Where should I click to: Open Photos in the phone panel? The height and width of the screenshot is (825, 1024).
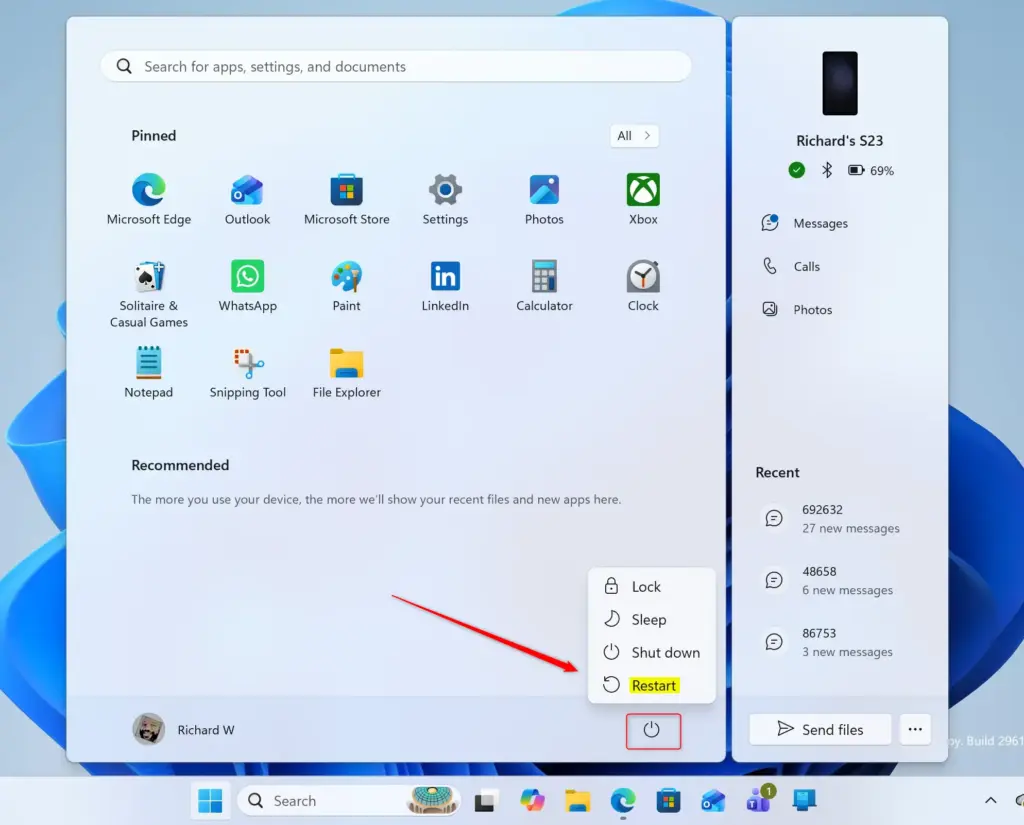point(839,310)
